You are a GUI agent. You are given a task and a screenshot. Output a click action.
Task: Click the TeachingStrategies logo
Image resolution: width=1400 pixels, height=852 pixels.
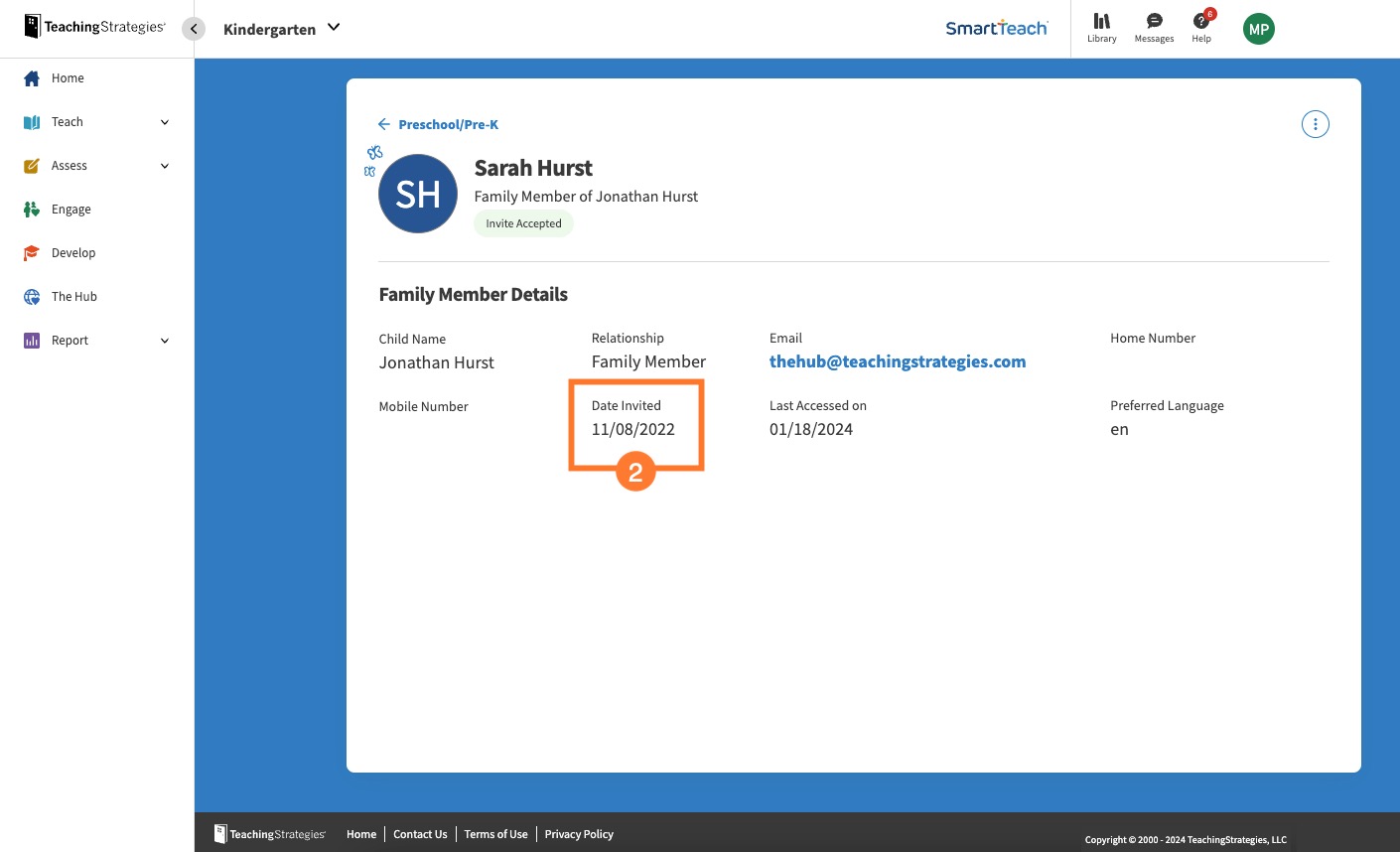[94, 27]
